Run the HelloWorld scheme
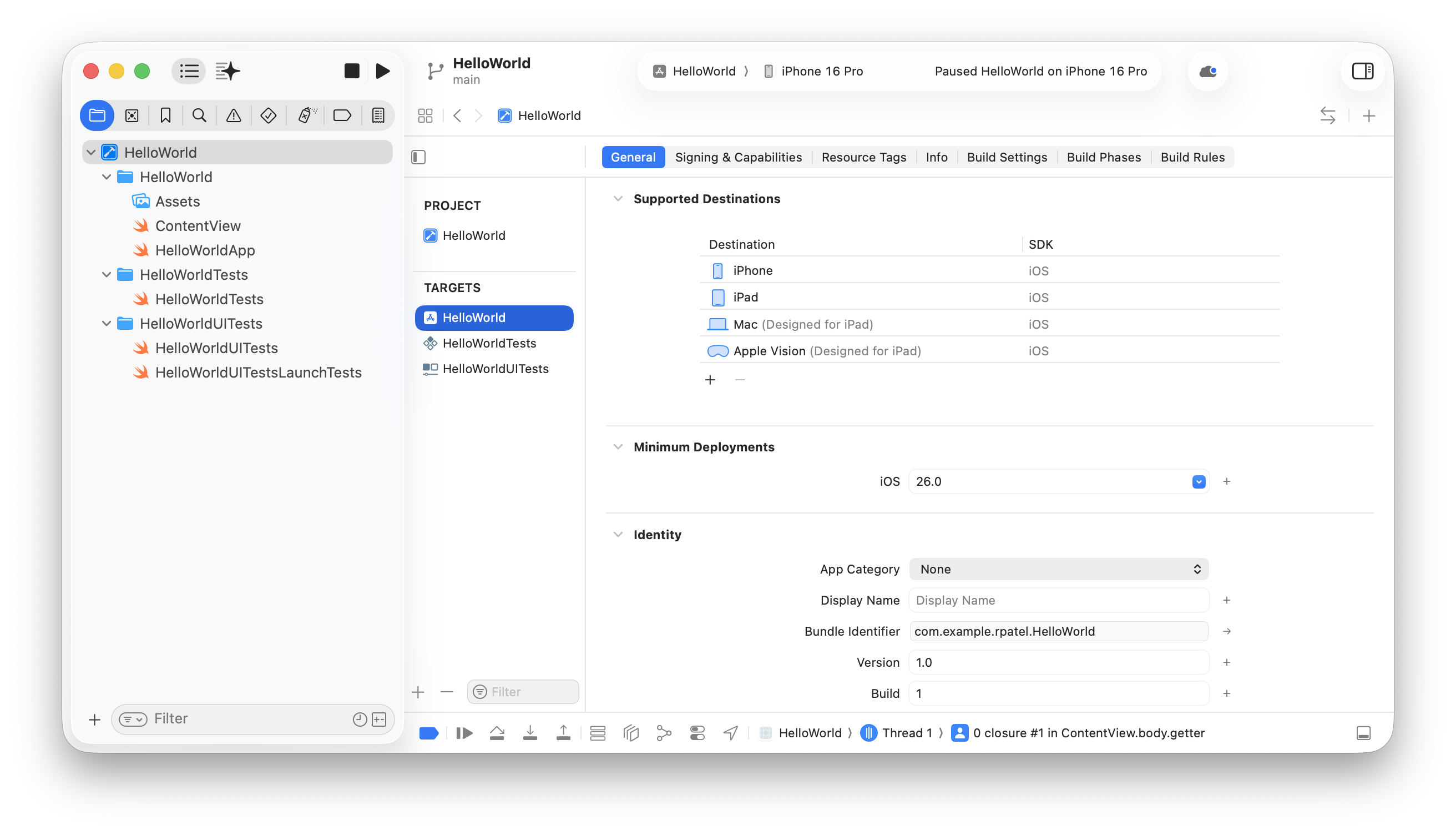 coord(382,71)
